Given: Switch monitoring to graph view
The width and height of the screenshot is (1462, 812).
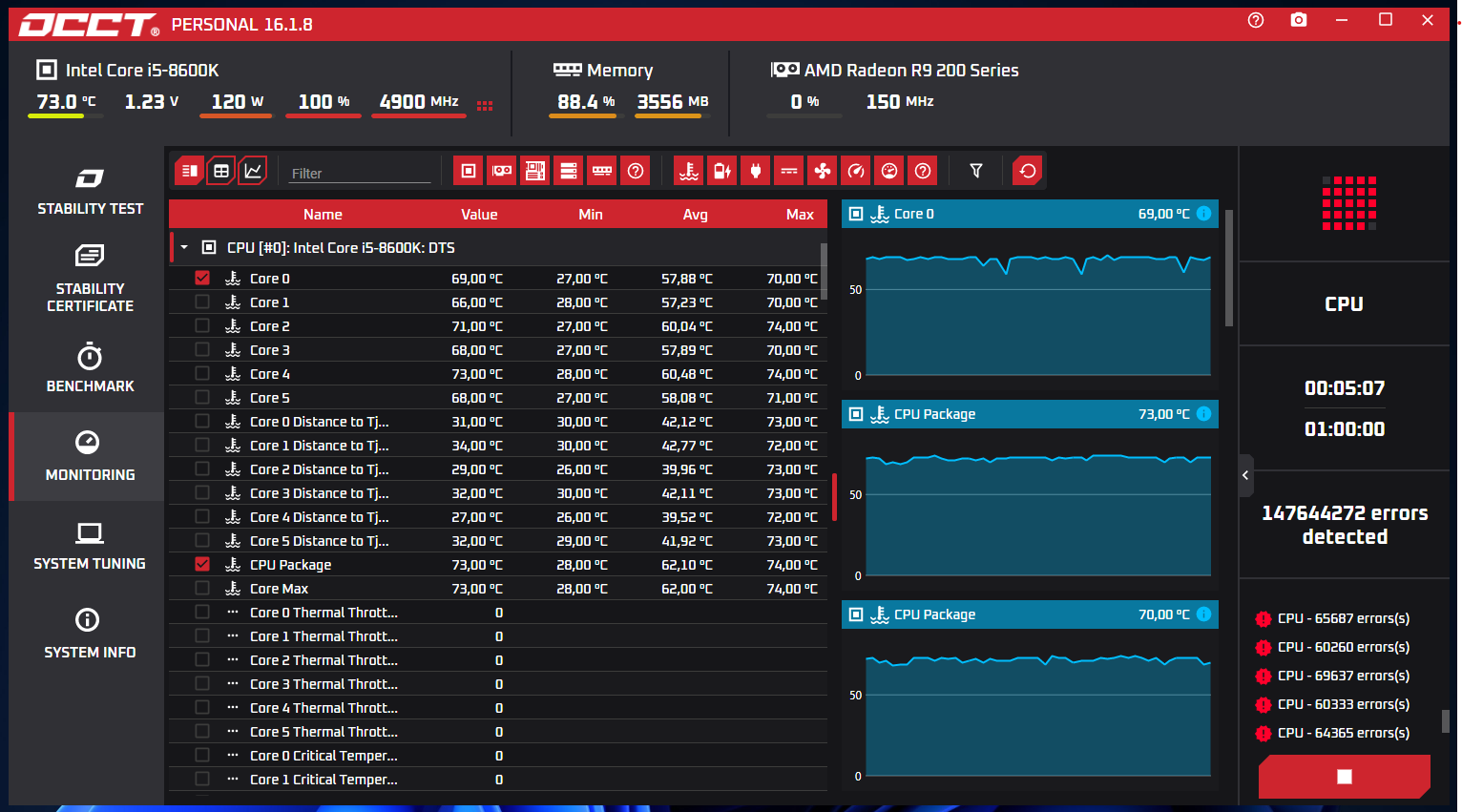Looking at the screenshot, I should tap(254, 170).
